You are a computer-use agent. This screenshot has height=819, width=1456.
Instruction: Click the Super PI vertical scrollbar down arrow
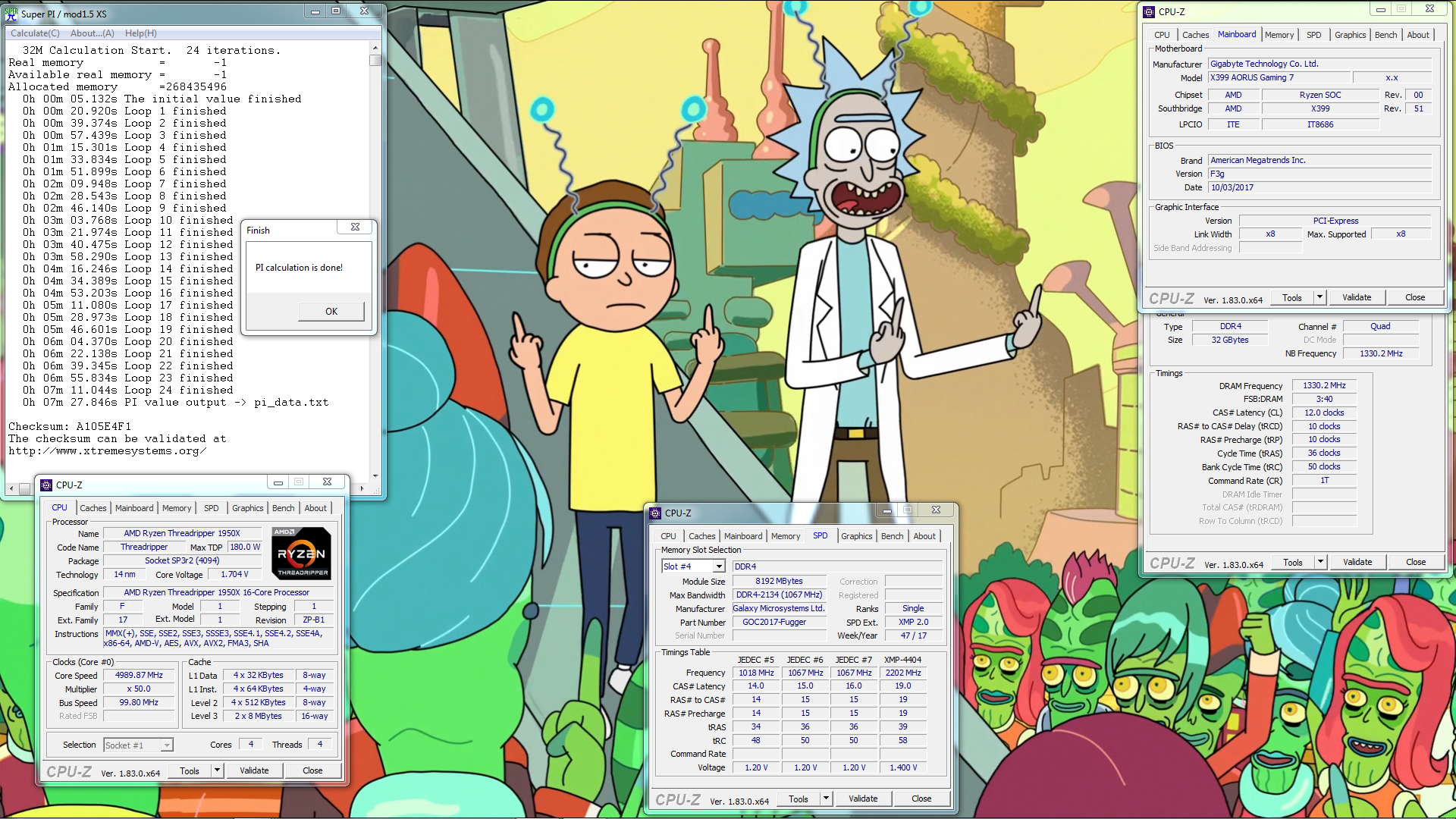click(375, 476)
